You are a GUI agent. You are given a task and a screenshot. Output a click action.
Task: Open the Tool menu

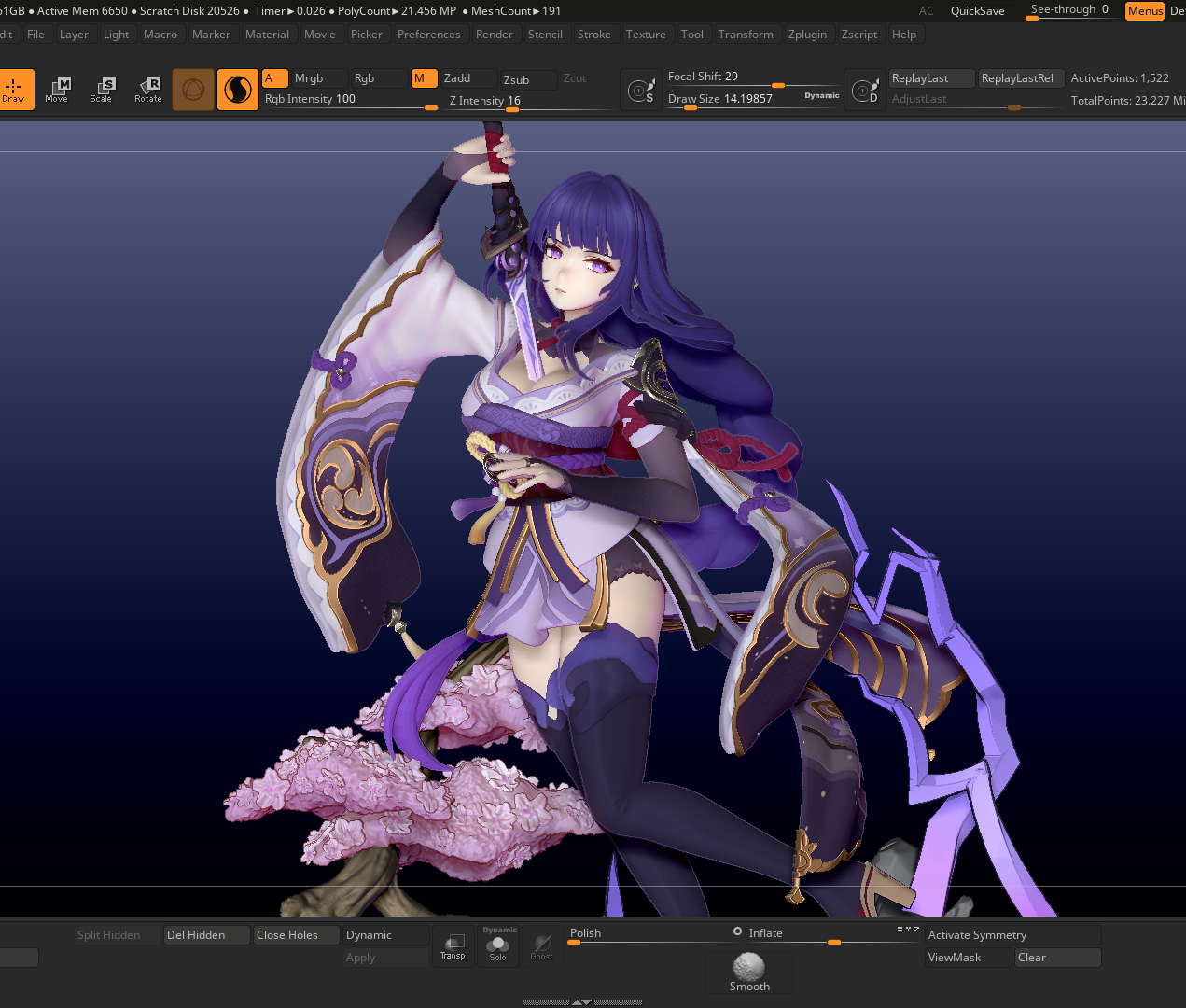pos(692,35)
